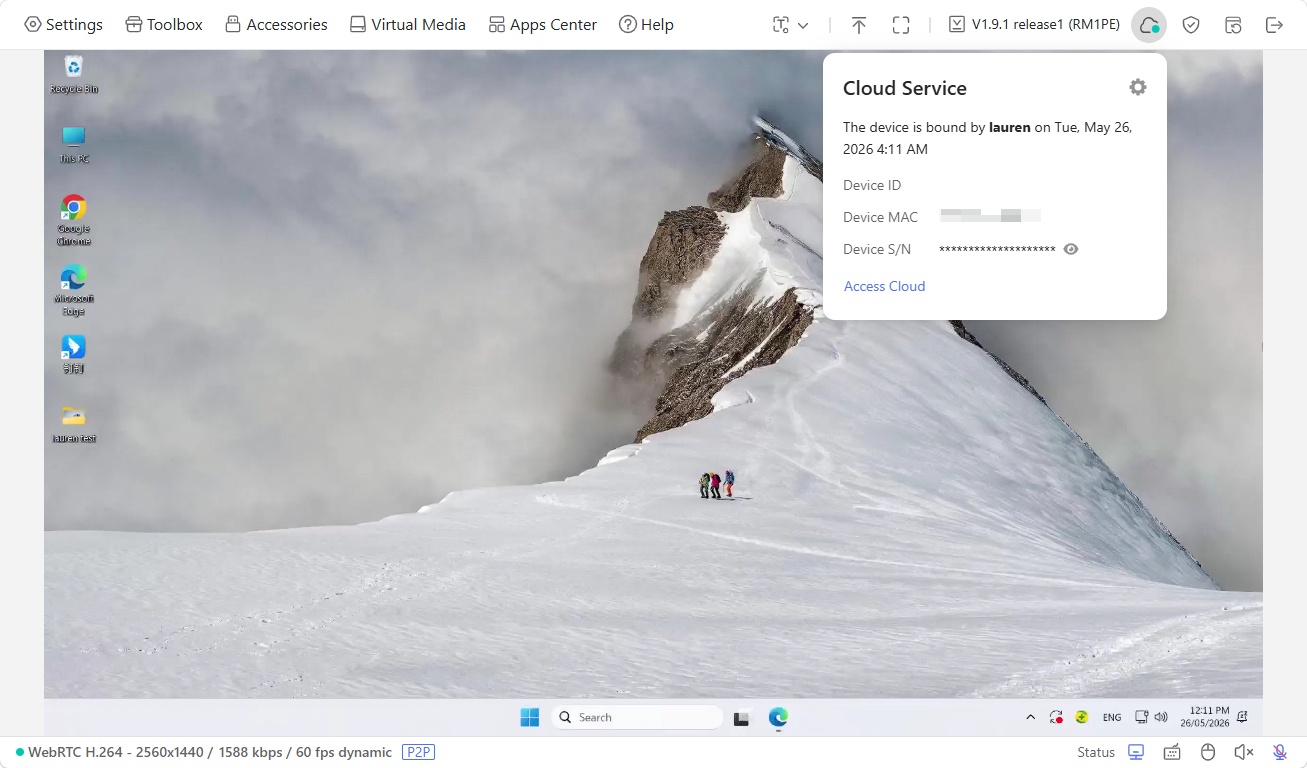Select the lauren test folder
Image resolution: width=1307 pixels, height=768 pixels.
coord(73,424)
